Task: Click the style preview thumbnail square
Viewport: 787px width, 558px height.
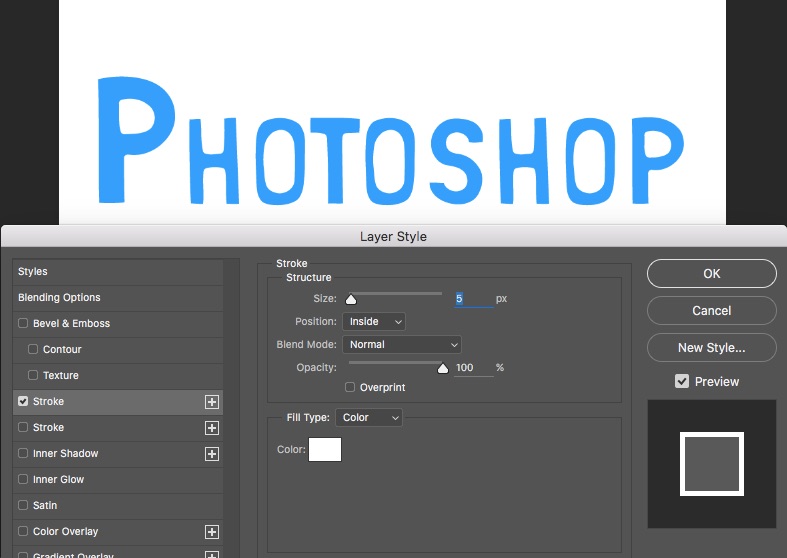Action: tap(712, 464)
